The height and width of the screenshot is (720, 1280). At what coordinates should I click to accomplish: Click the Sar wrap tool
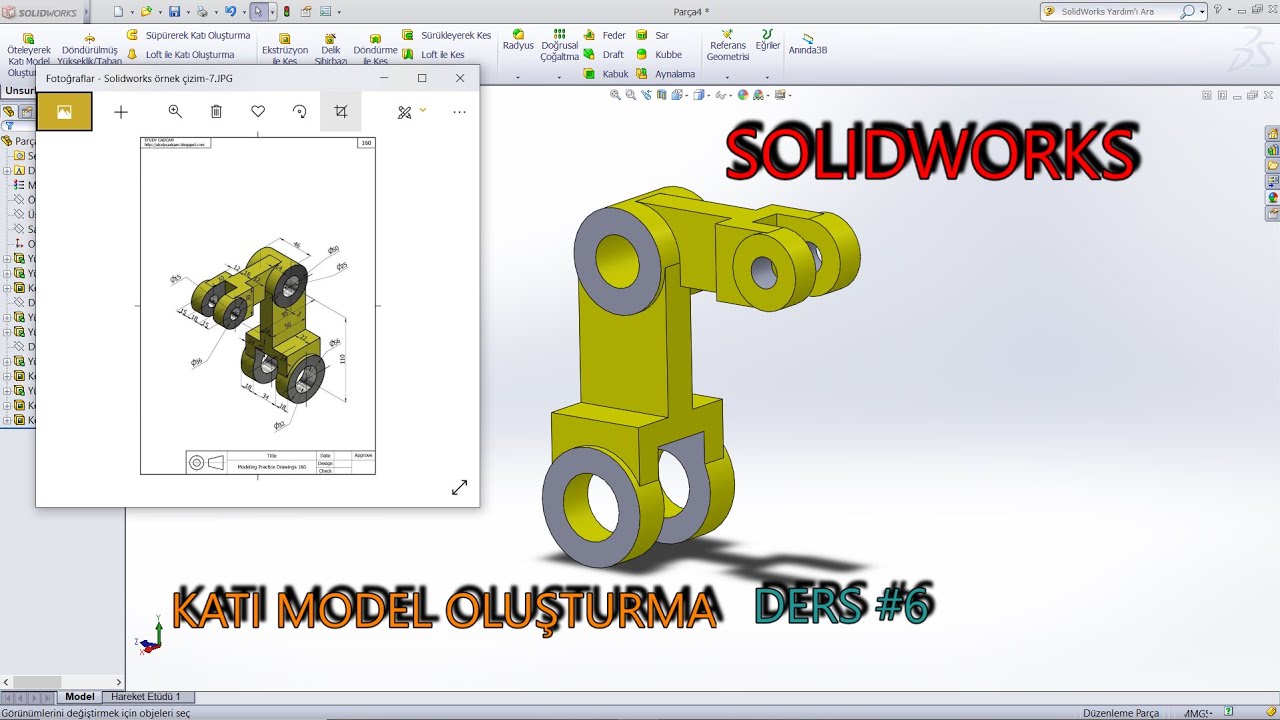pyautogui.click(x=652, y=35)
